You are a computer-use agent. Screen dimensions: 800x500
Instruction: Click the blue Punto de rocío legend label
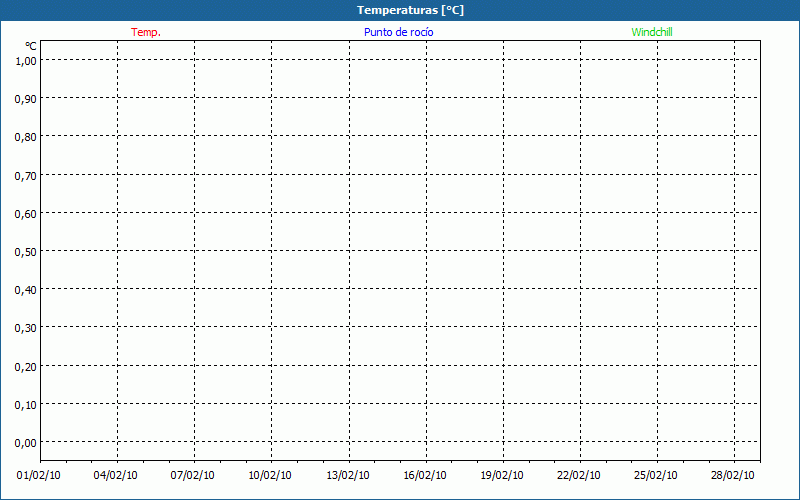[x=398, y=32]
